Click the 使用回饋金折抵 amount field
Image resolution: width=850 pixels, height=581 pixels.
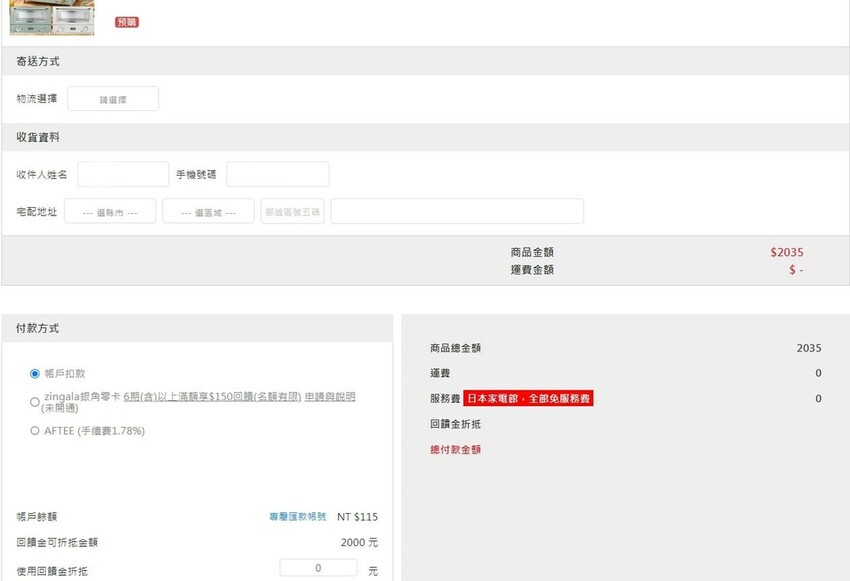[x=318, y=568]
